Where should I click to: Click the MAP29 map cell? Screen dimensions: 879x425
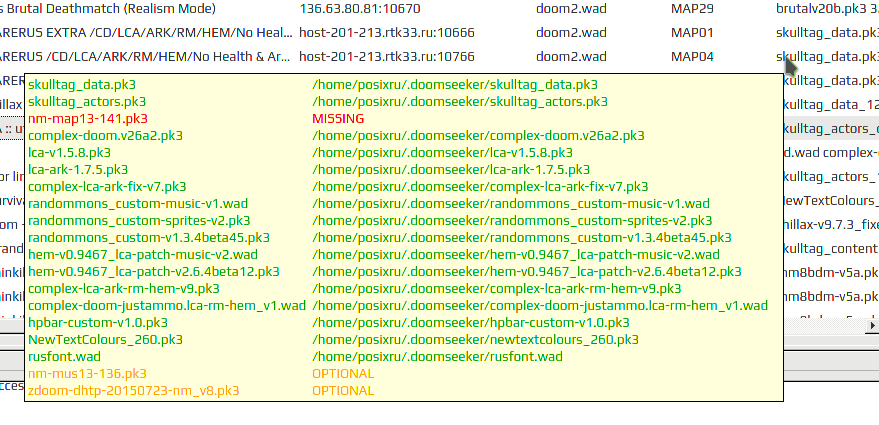coord(692,9)
